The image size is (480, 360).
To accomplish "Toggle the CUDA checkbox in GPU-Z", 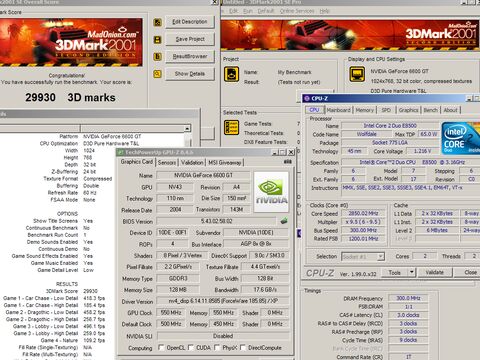I will click(191, 348).
